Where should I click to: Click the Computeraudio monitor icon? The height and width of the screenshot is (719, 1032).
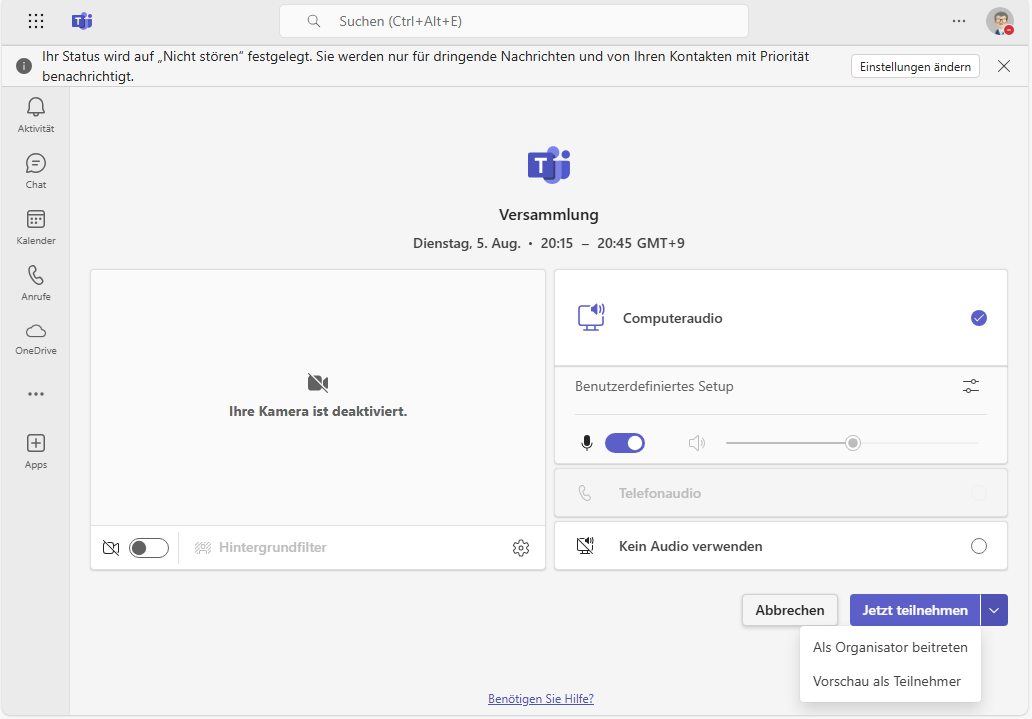tap(591, 317)
